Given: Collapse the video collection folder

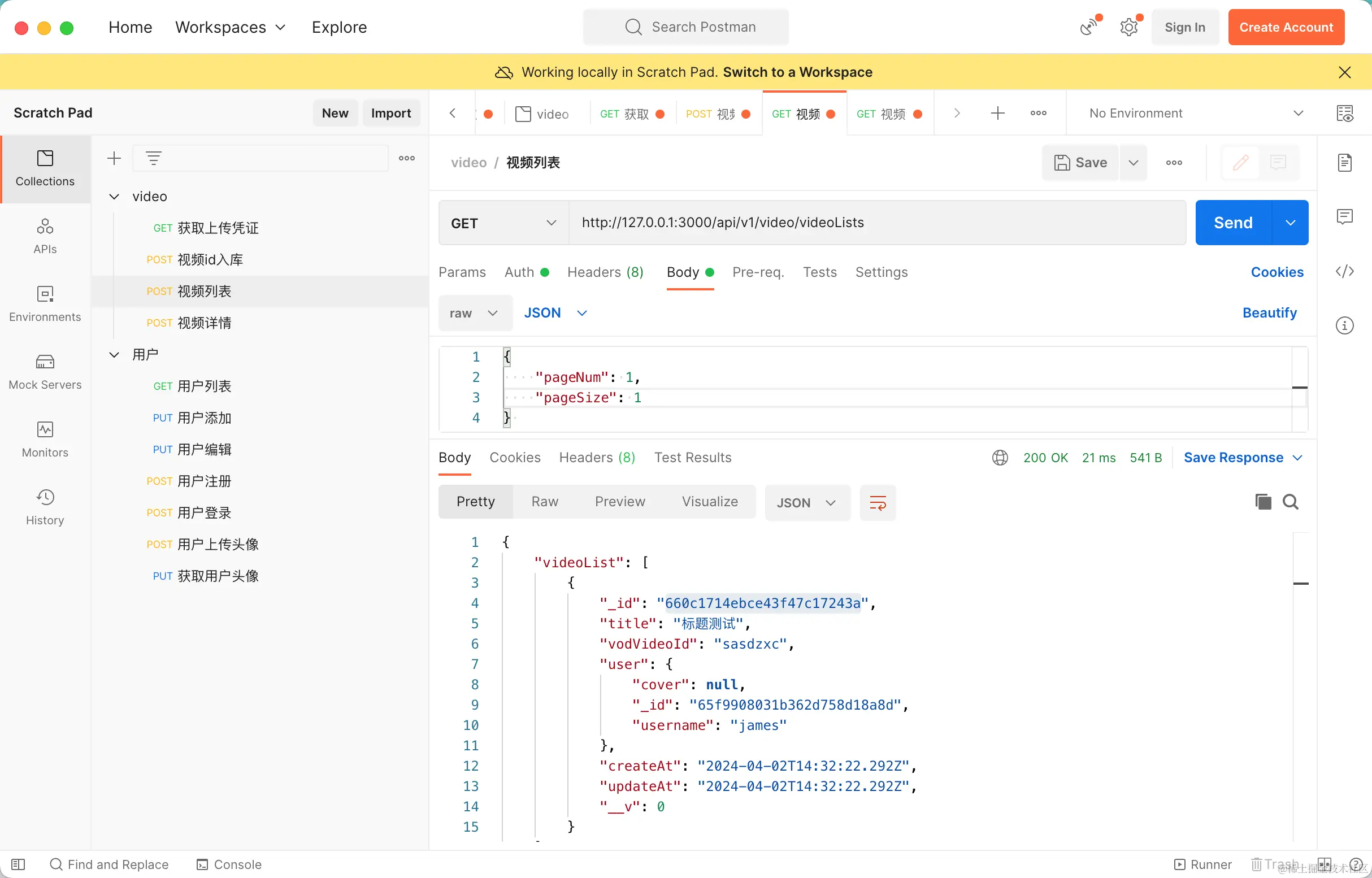Looking at the screenshot, I should [x=114, y=197].
